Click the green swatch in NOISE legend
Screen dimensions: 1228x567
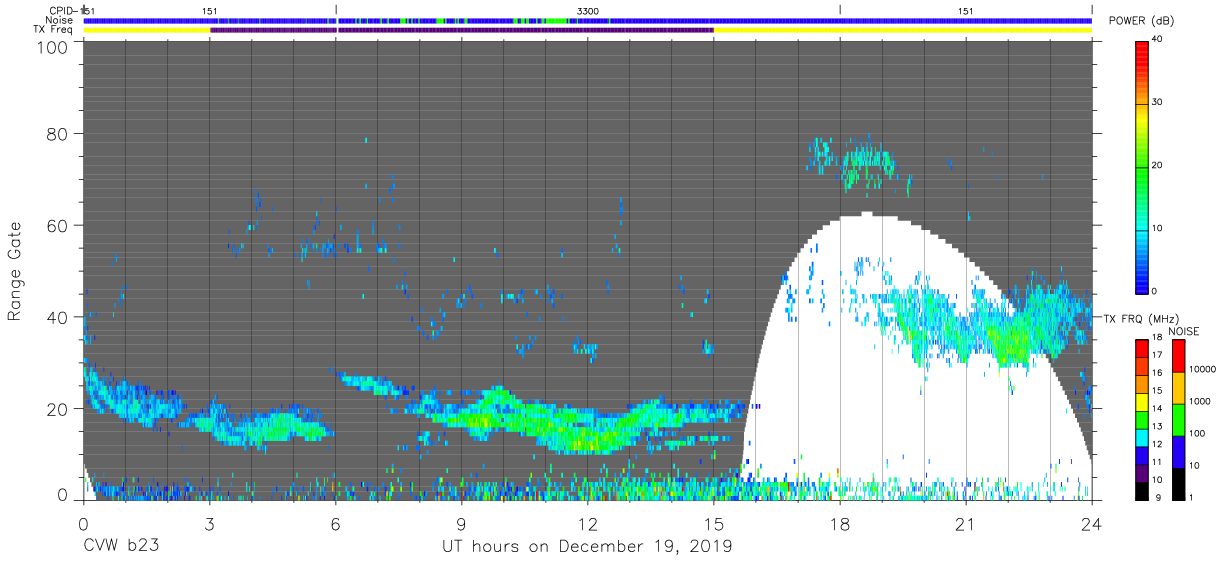point(1177,419)
